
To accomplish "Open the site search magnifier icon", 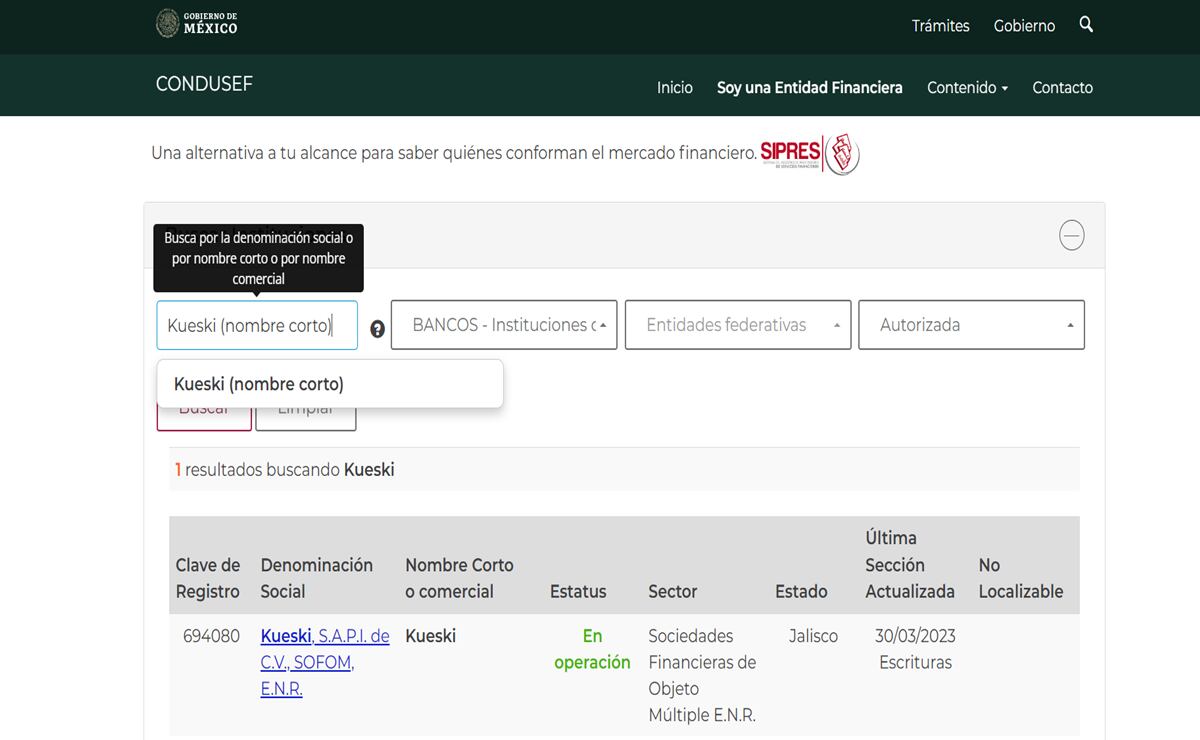I will tap(1086, 26).
